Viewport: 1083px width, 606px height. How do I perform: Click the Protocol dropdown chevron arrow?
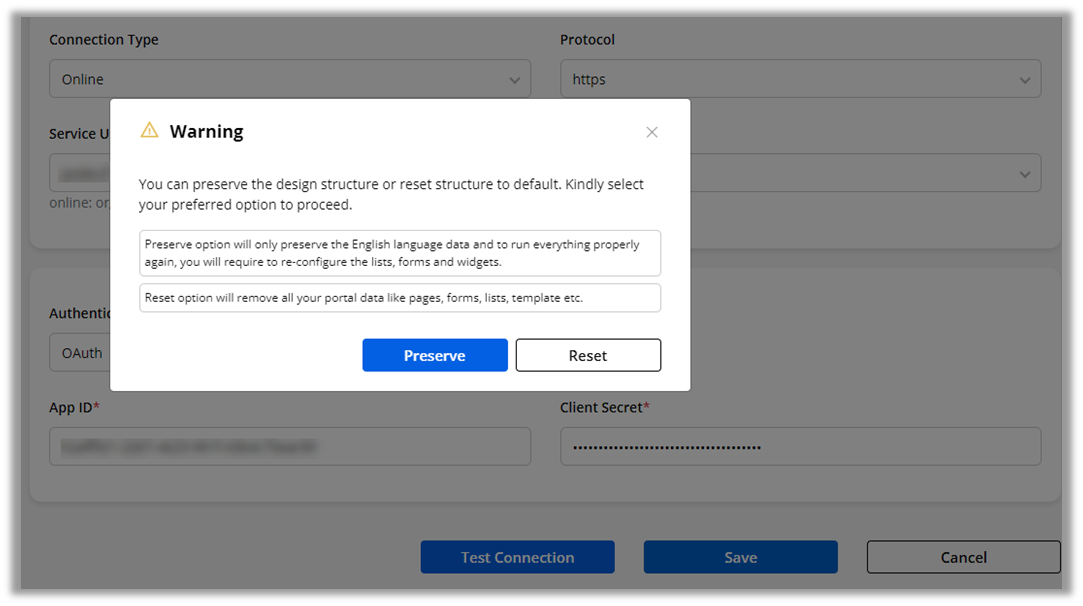pos(1025,80)
